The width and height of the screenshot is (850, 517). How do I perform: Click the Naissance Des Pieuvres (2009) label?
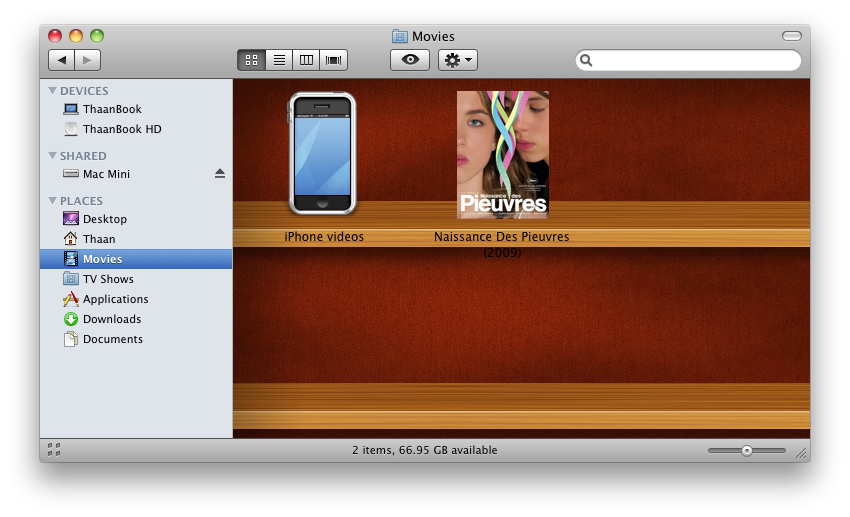pos(502,244)
